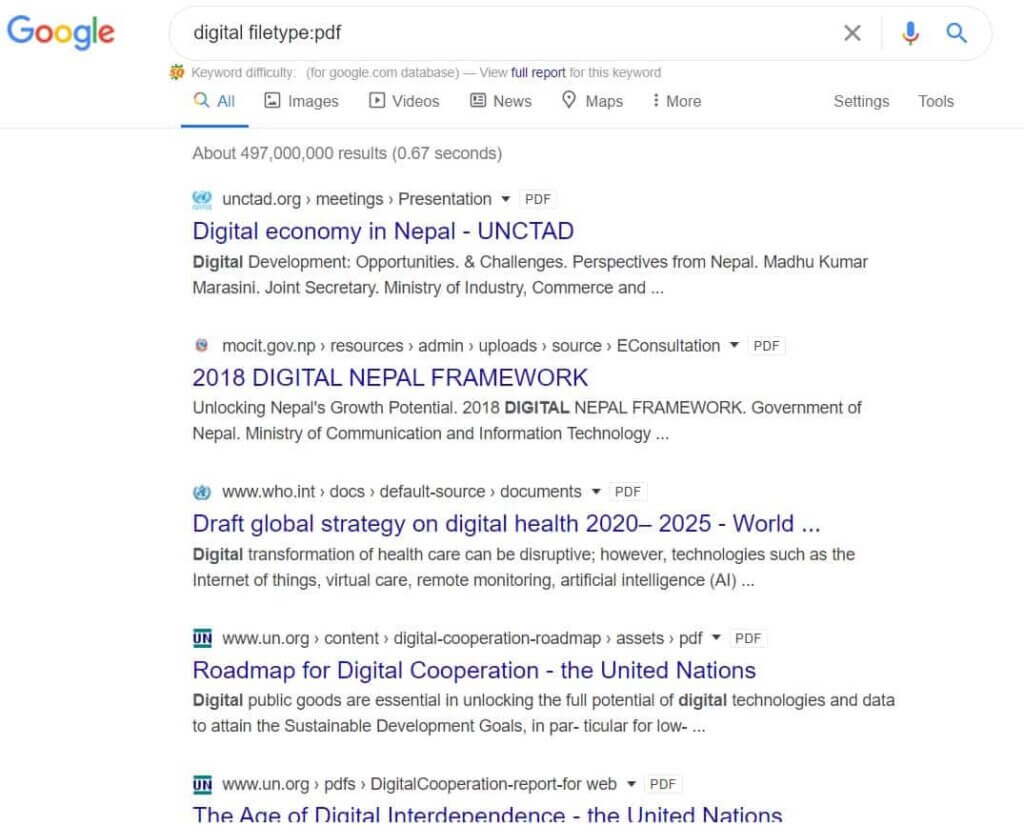Open Draft global strategy on digital health
Screen dimensions: 1024x826
[506, 524]
